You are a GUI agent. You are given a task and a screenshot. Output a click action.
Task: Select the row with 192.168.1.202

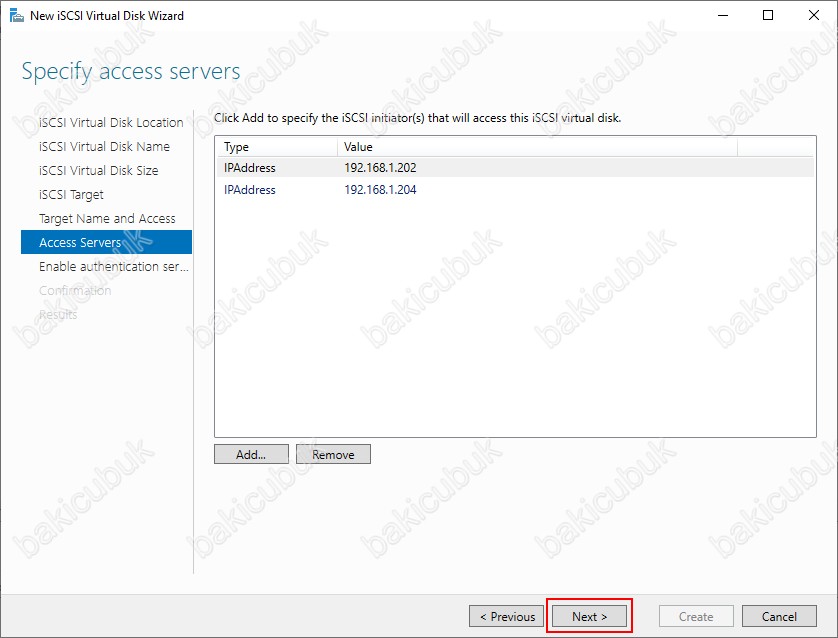point(515,167)
